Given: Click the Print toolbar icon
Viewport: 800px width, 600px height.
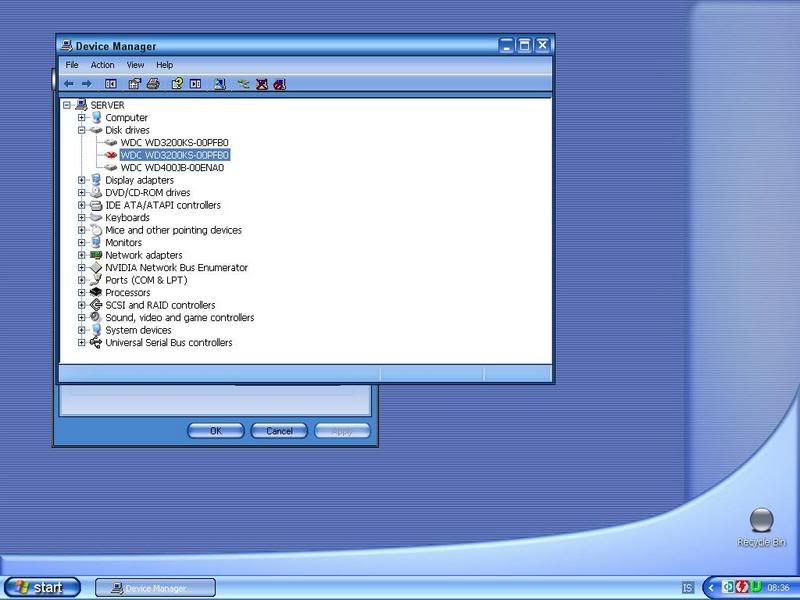Looking at the screenshot, I should pos(153,84).
